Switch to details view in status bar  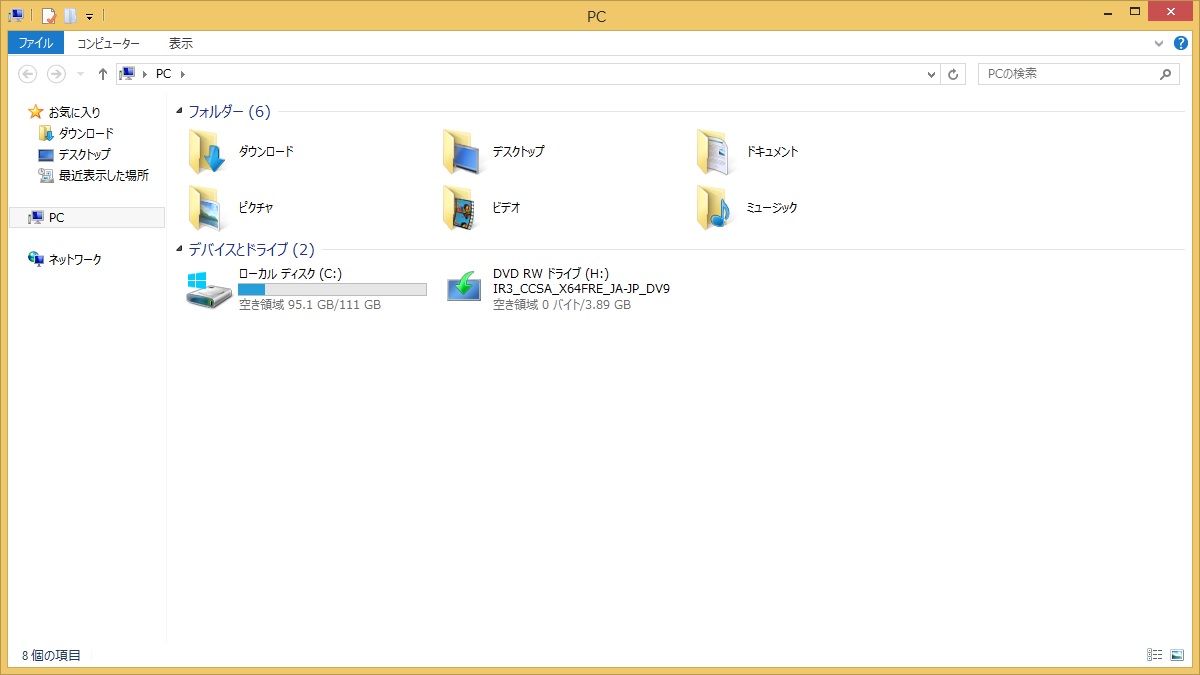coord(1155,655)
